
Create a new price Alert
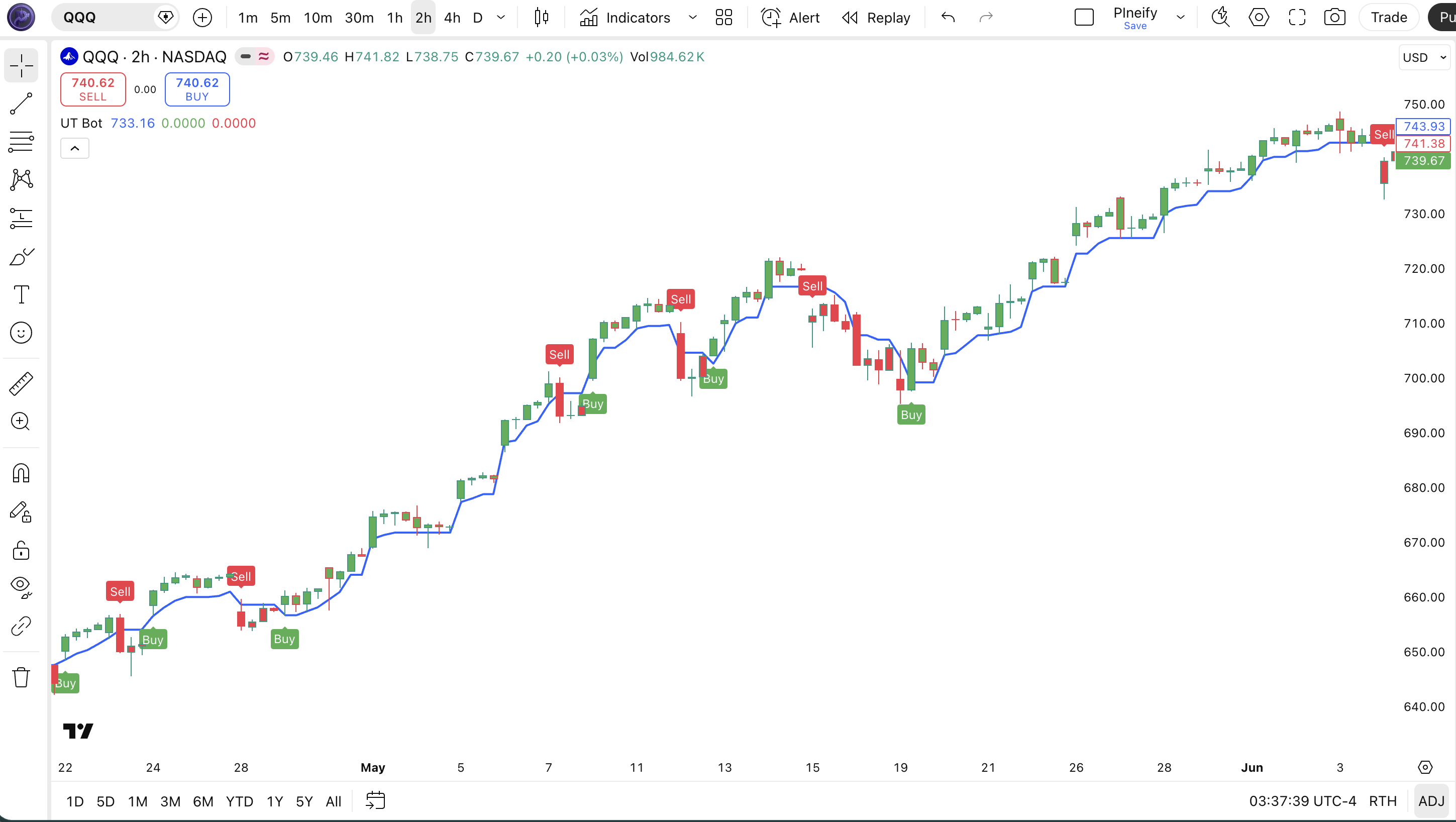[x=790, y=18]
